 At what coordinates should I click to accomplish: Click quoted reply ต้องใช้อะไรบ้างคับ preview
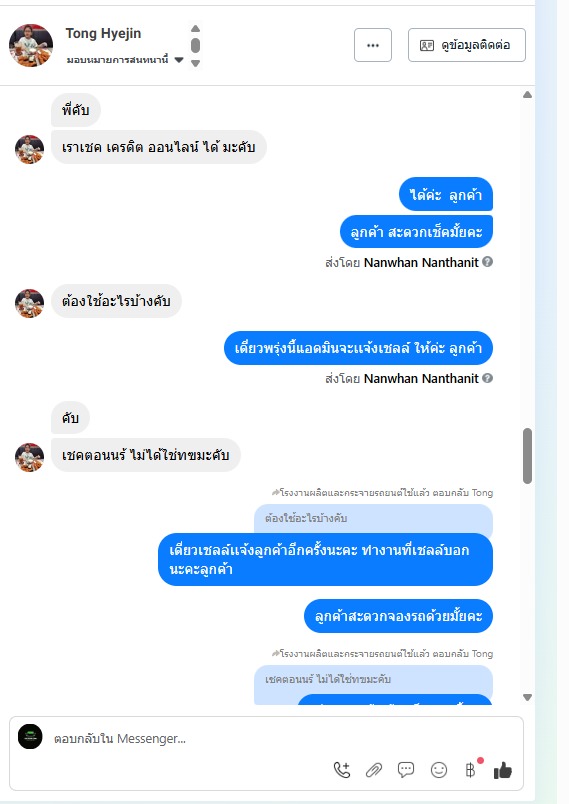[x=373, y=518]
